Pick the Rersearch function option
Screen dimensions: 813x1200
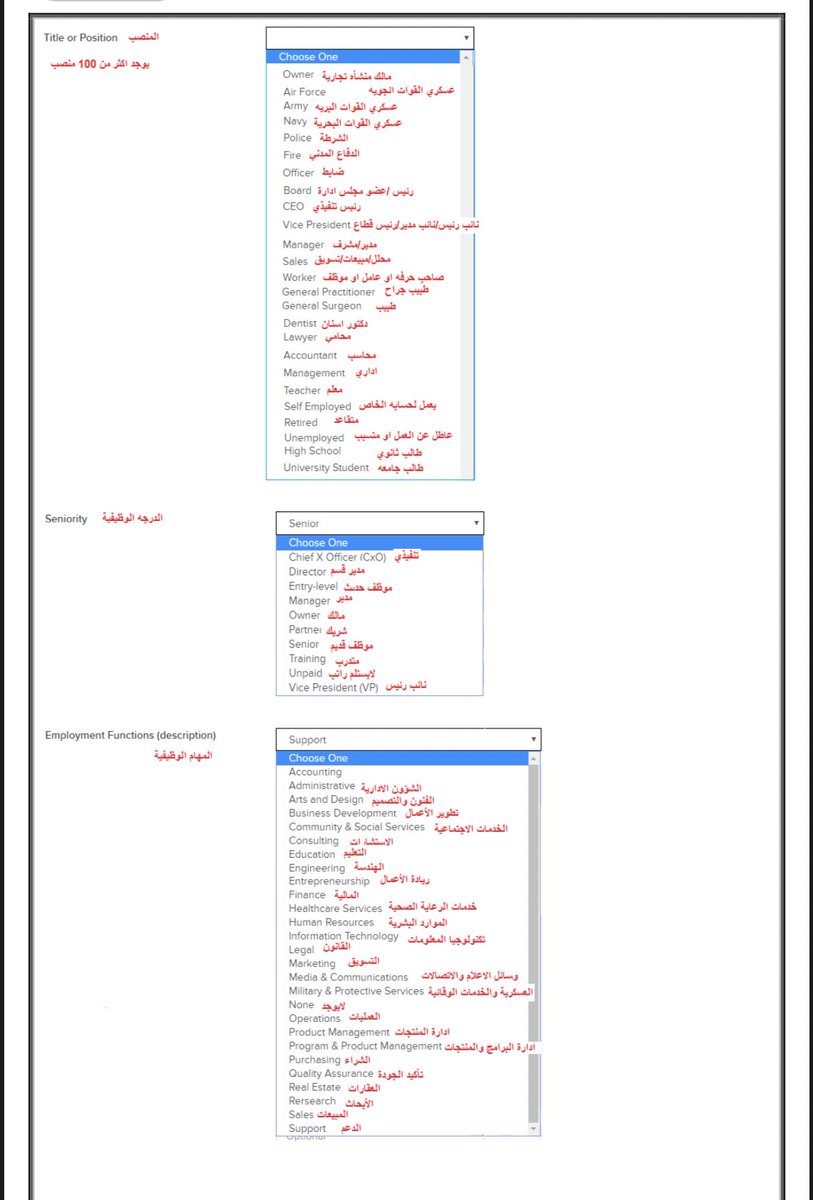click(313, 1100)
